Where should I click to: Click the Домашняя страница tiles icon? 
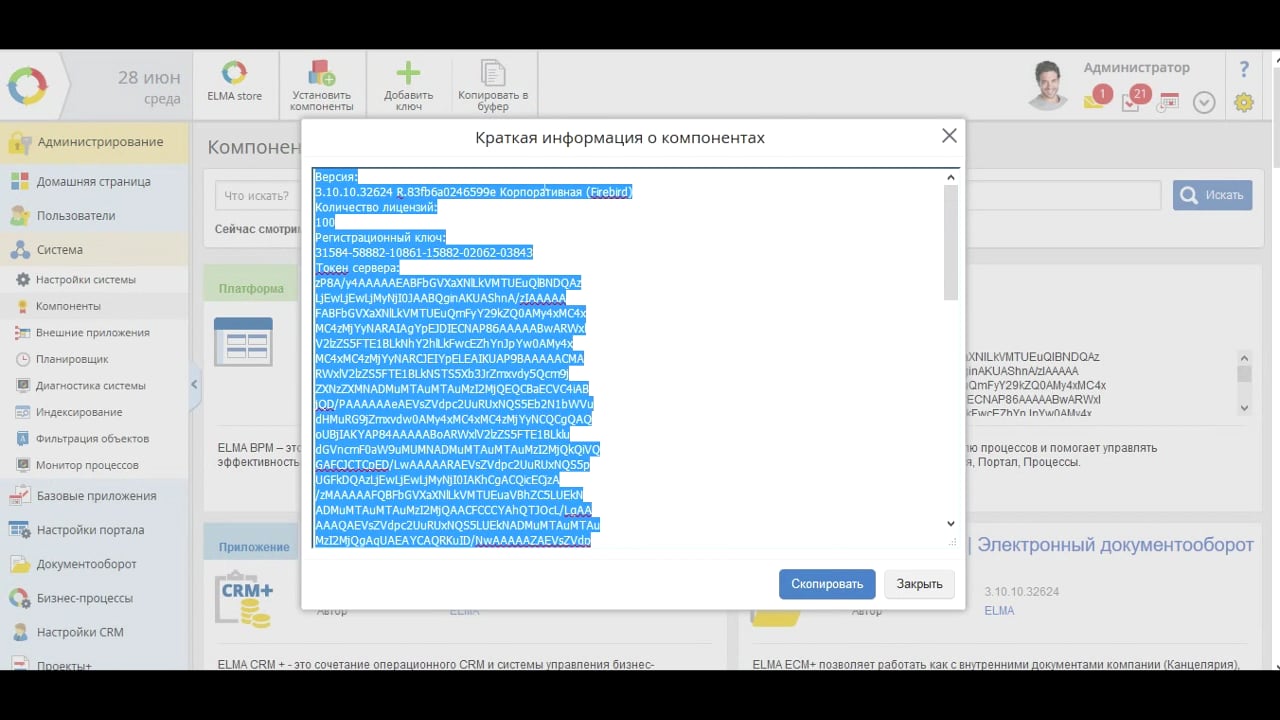(19, 182)
